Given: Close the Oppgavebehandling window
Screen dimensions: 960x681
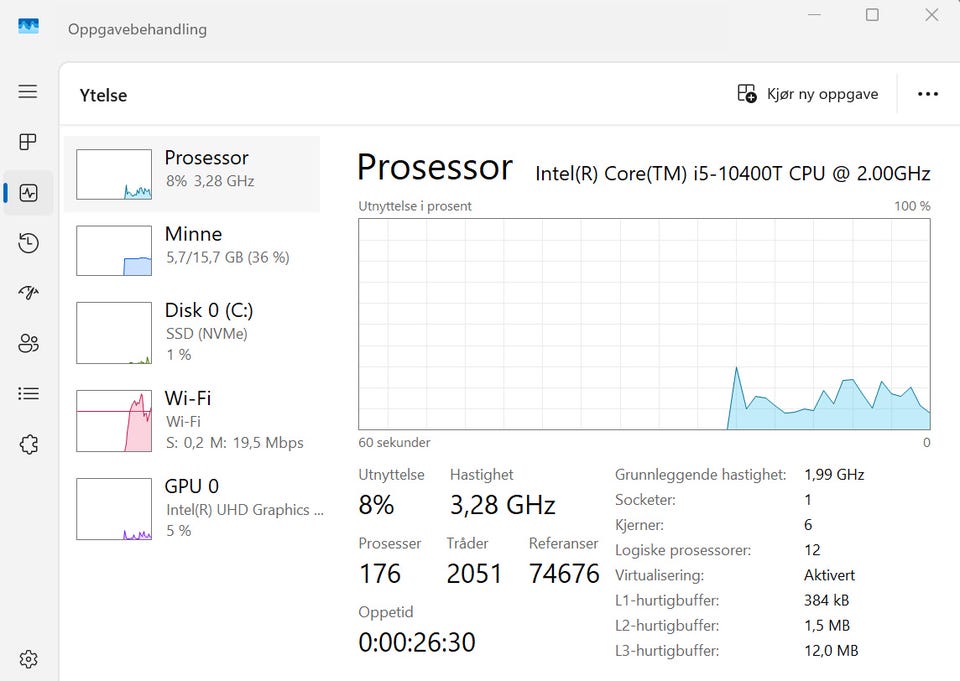Looking at the screenshot, I should click(932, 15).
